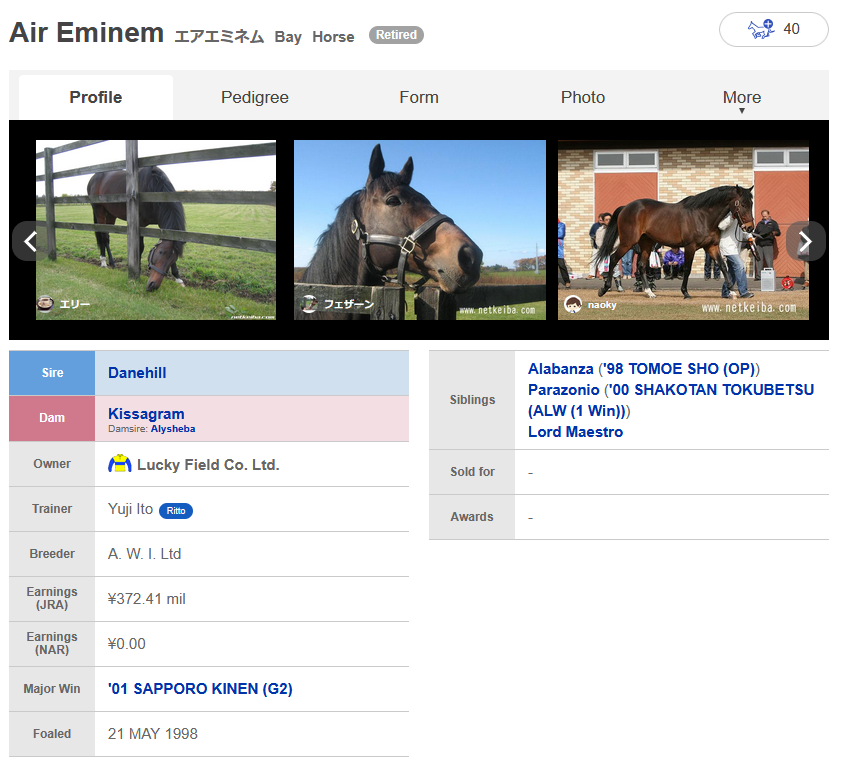Click the Lucky Field owner silks icon
The height and width of the screenshot is (761, 853).
120,464
